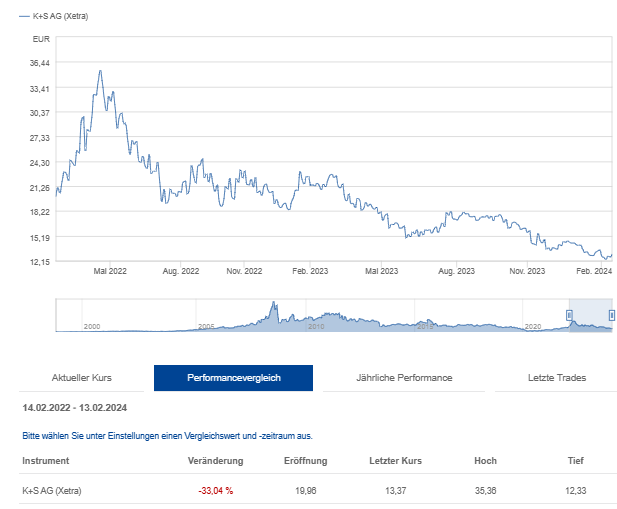Viewport: 617px width, 509px height.
Task: Click the 2020 marker in the overview chart
Action: [533, 326]
